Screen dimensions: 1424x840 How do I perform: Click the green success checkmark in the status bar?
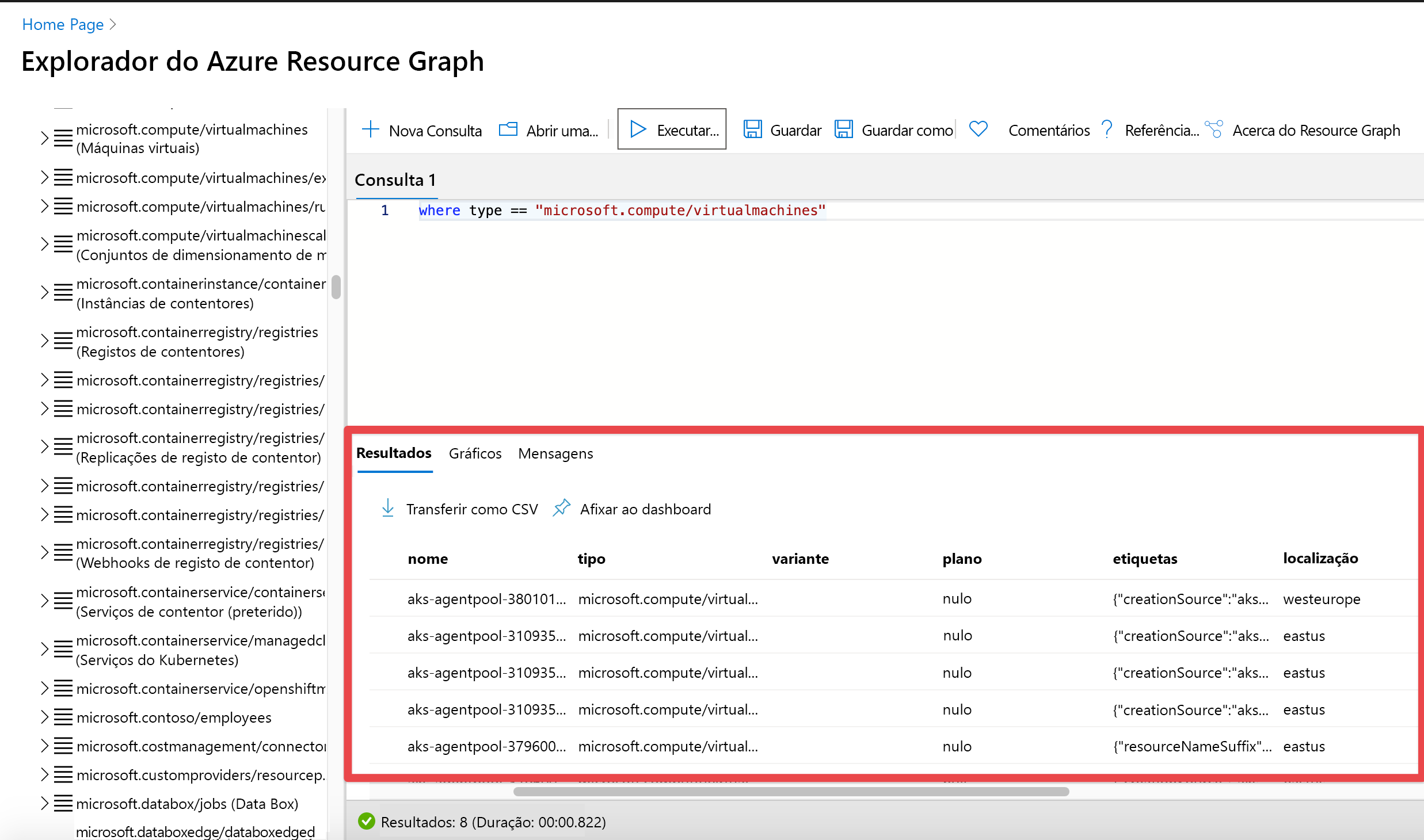point(366,822)
